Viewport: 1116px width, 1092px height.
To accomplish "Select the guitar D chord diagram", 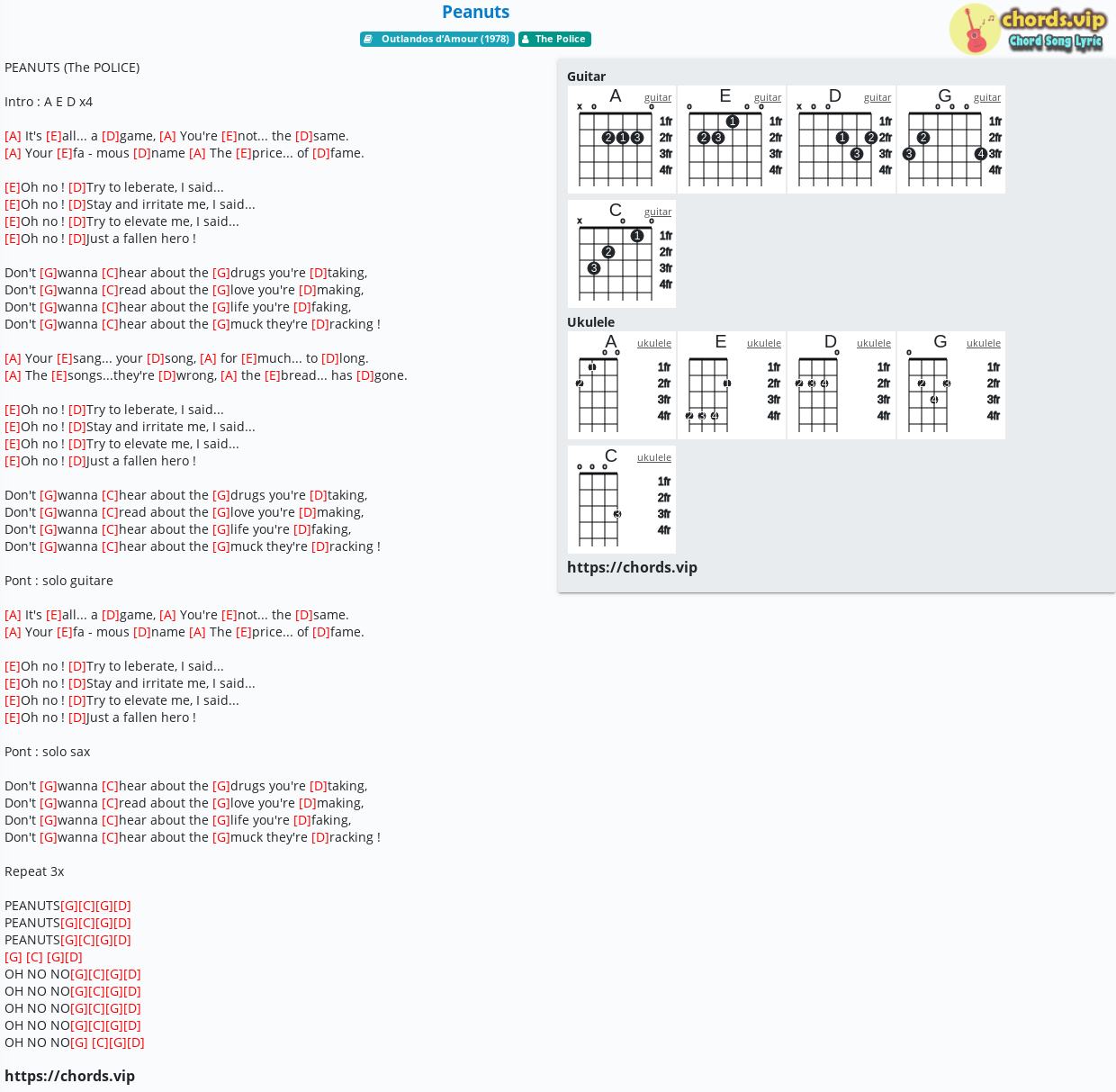I will pos(841,140).
